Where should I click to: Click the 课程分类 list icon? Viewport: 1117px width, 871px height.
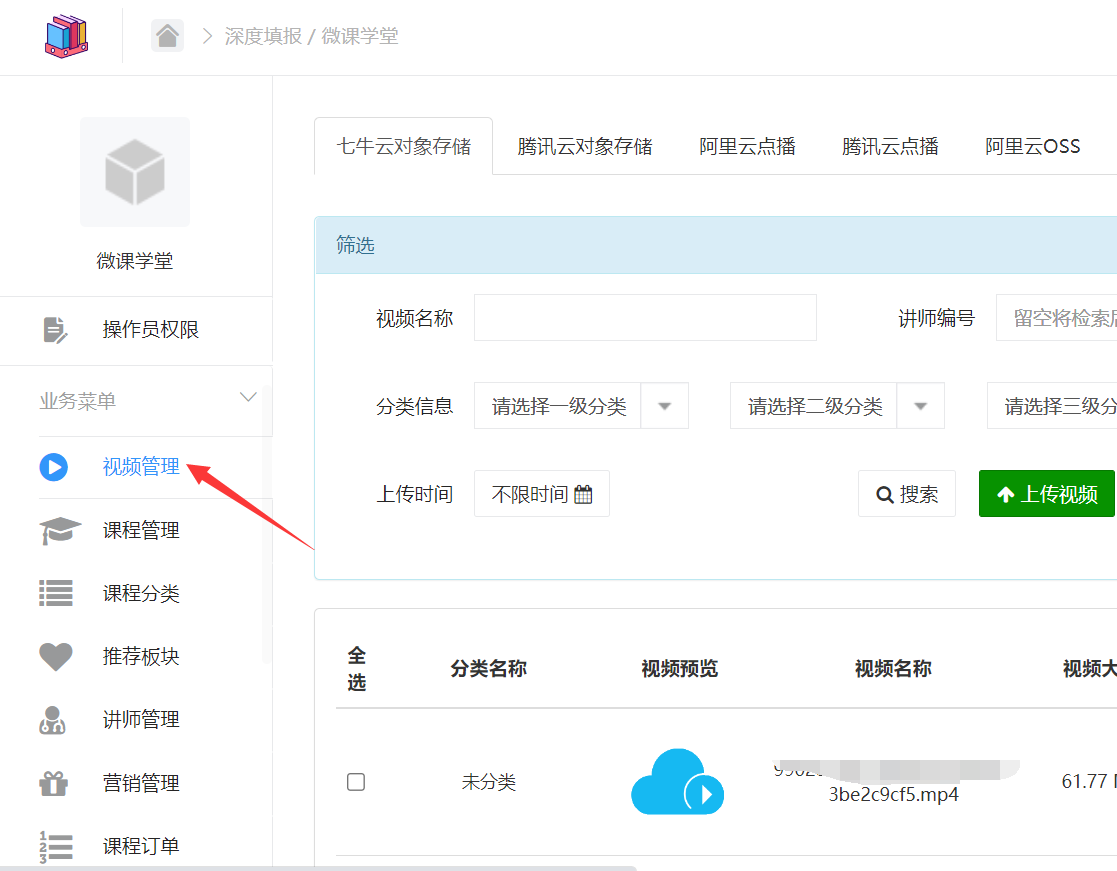[55, 593]
